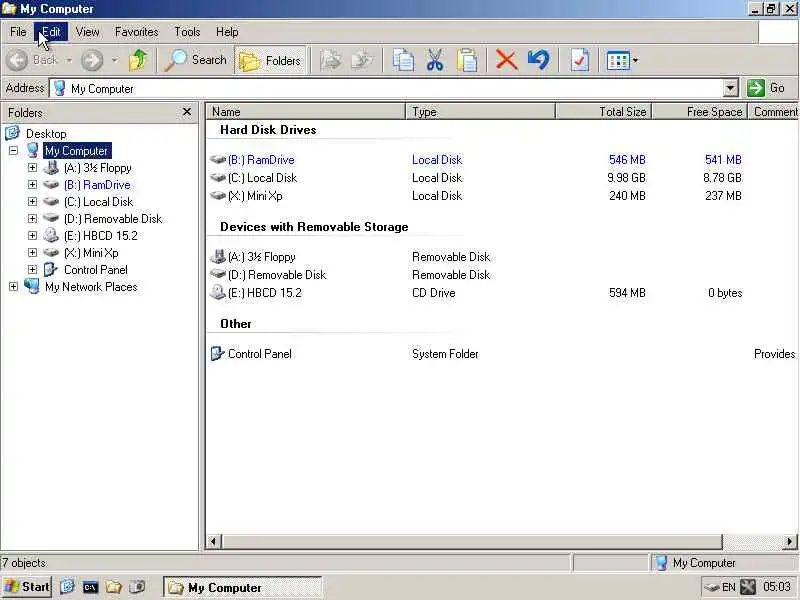This screenshot has width=800, height=600.
Task: Select (C:) Local Disk in folder tree
Action: click(98, 202)
